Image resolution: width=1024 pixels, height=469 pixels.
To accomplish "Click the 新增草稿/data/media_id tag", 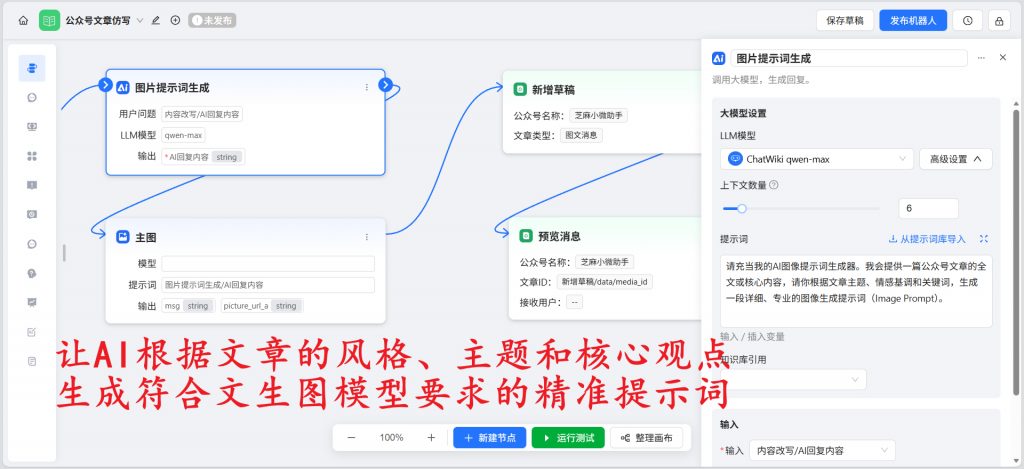I will pyautogui.click(x=605, y=282).
